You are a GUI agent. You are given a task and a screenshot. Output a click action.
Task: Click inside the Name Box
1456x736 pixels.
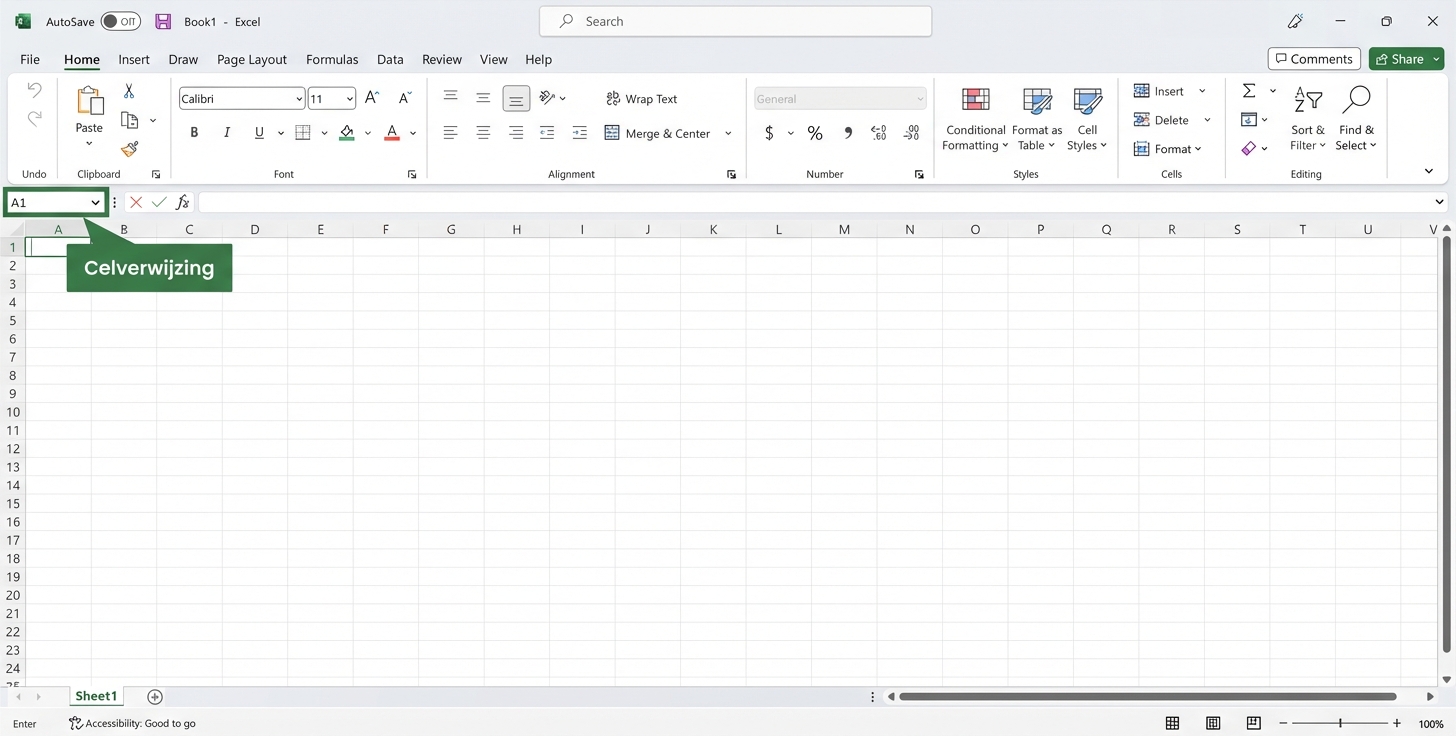click(x=48, y=202)
